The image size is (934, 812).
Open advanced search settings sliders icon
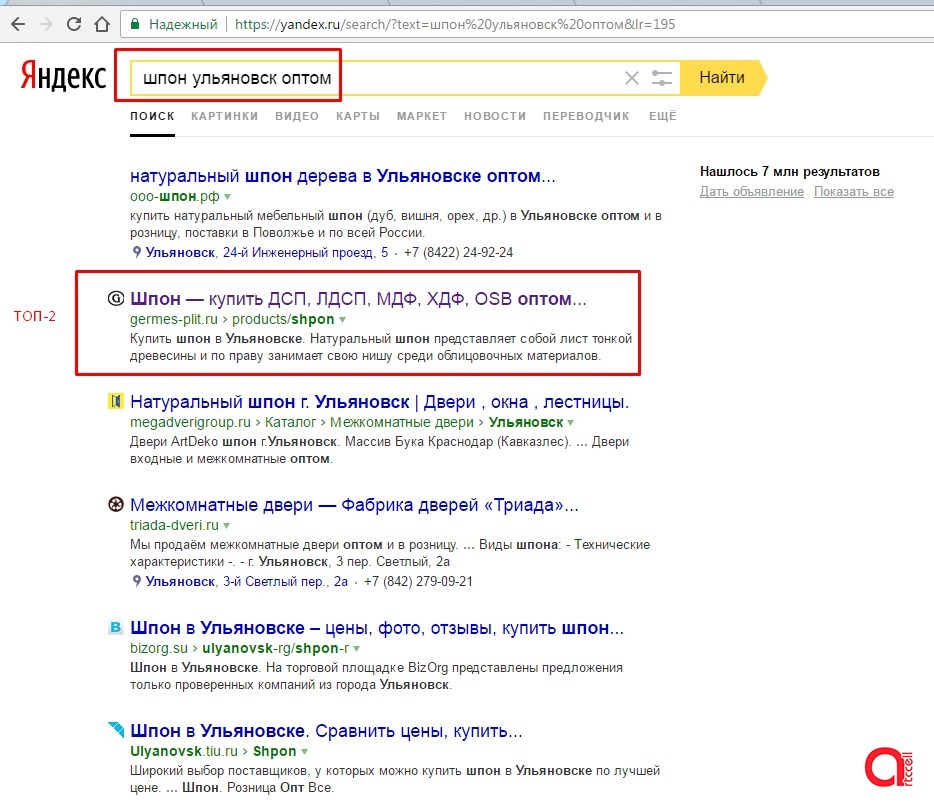click(x=662, y=78)
